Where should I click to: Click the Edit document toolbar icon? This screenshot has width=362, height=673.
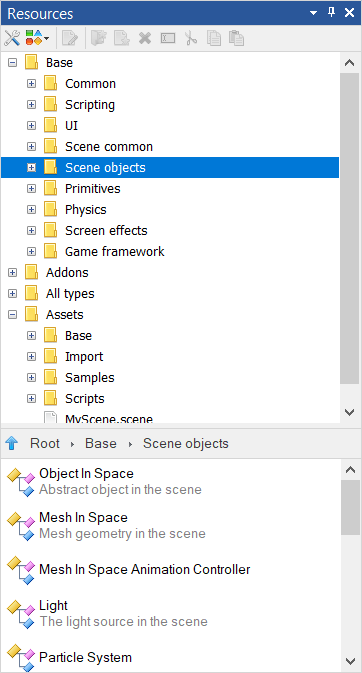coord(70,38)
